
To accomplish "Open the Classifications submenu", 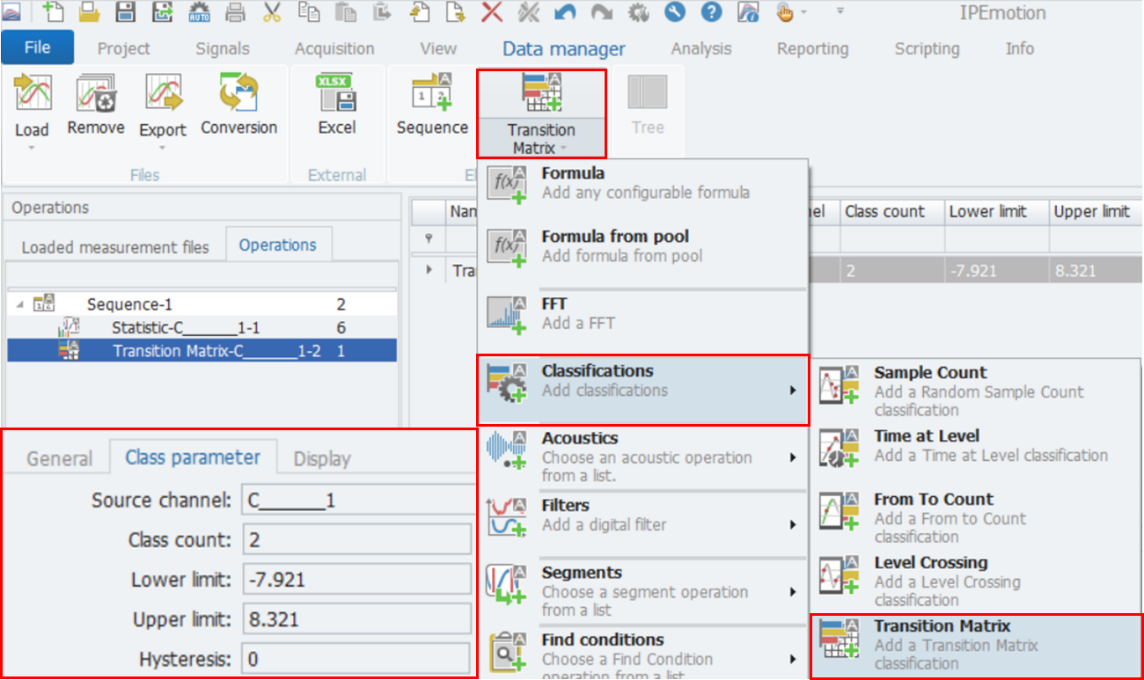I will click(x=643, y=390).
